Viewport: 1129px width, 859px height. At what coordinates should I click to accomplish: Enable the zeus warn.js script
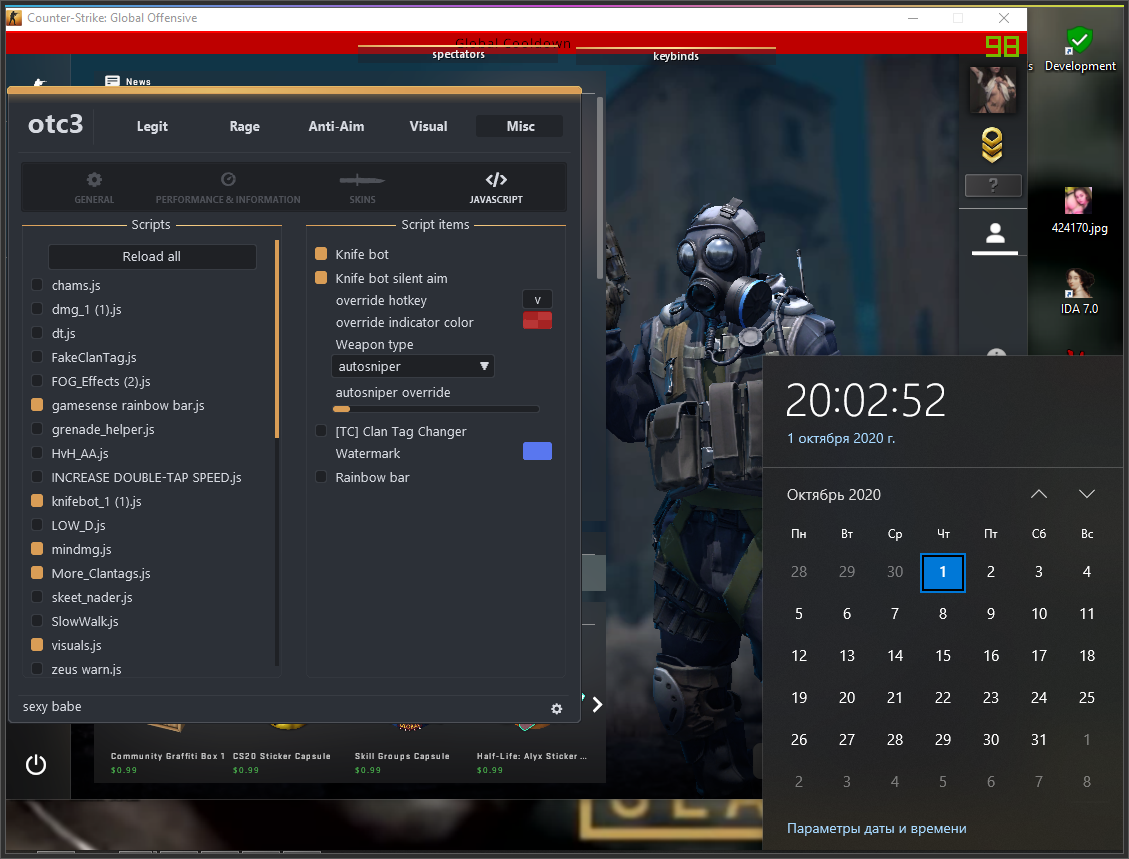tap(37, 669)
